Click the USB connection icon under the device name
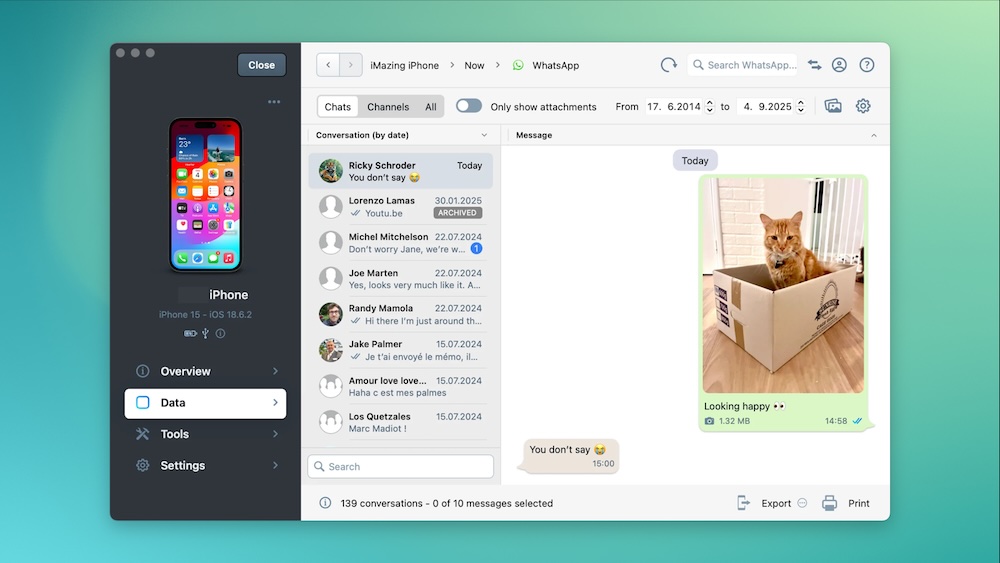 click(x=205, y=333)
